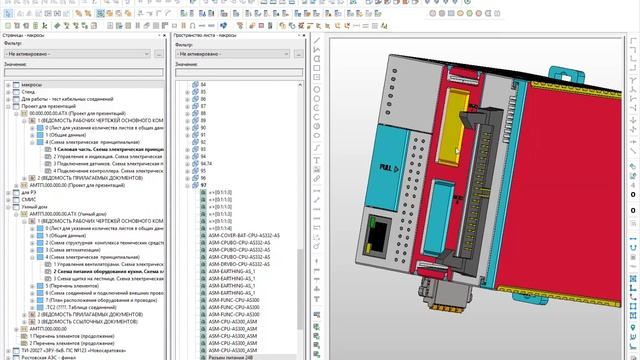Select page '3 Подключение датчиков'
The image size is (640, 360).
[x=109, y=164]
